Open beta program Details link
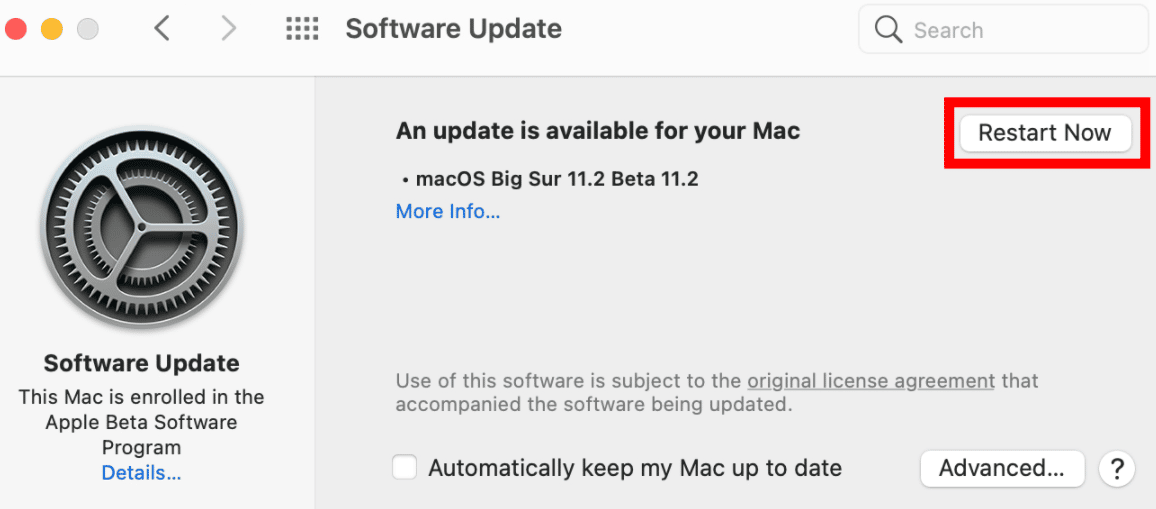The image size is (1156, 509). 142,472
